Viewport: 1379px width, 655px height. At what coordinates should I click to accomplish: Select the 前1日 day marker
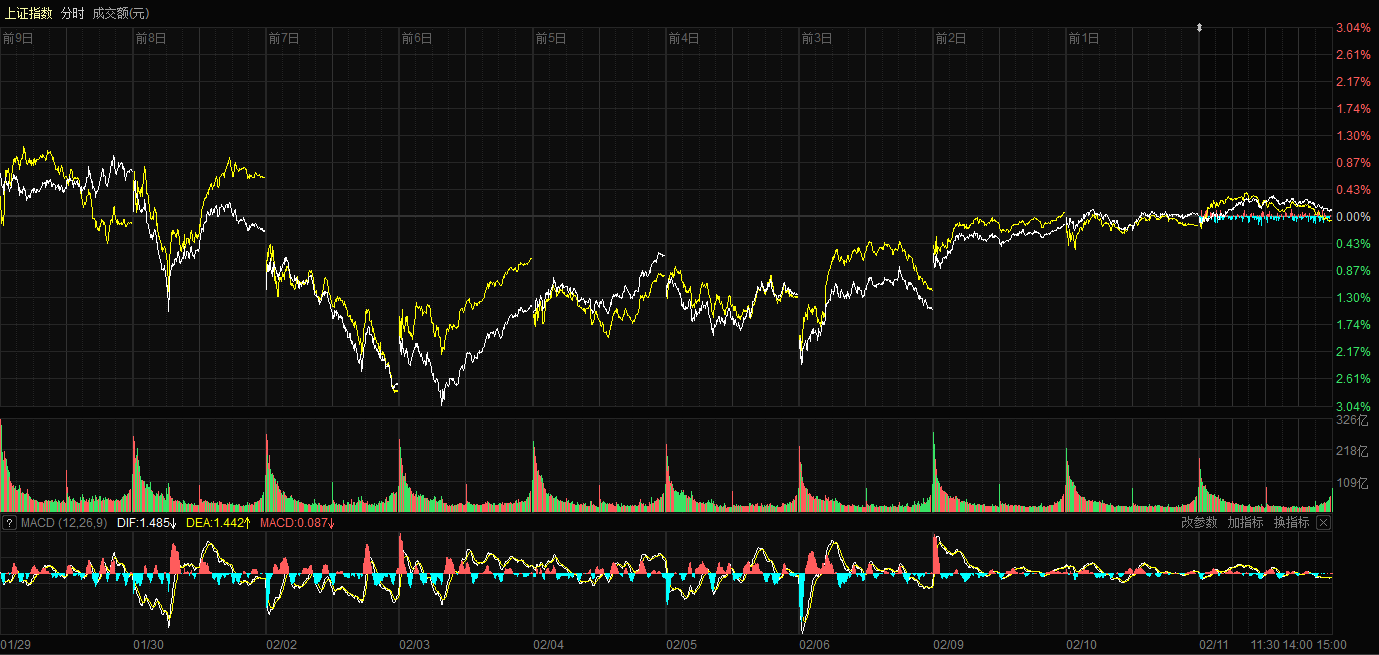pyautogui.click(x=1084, y=39)
